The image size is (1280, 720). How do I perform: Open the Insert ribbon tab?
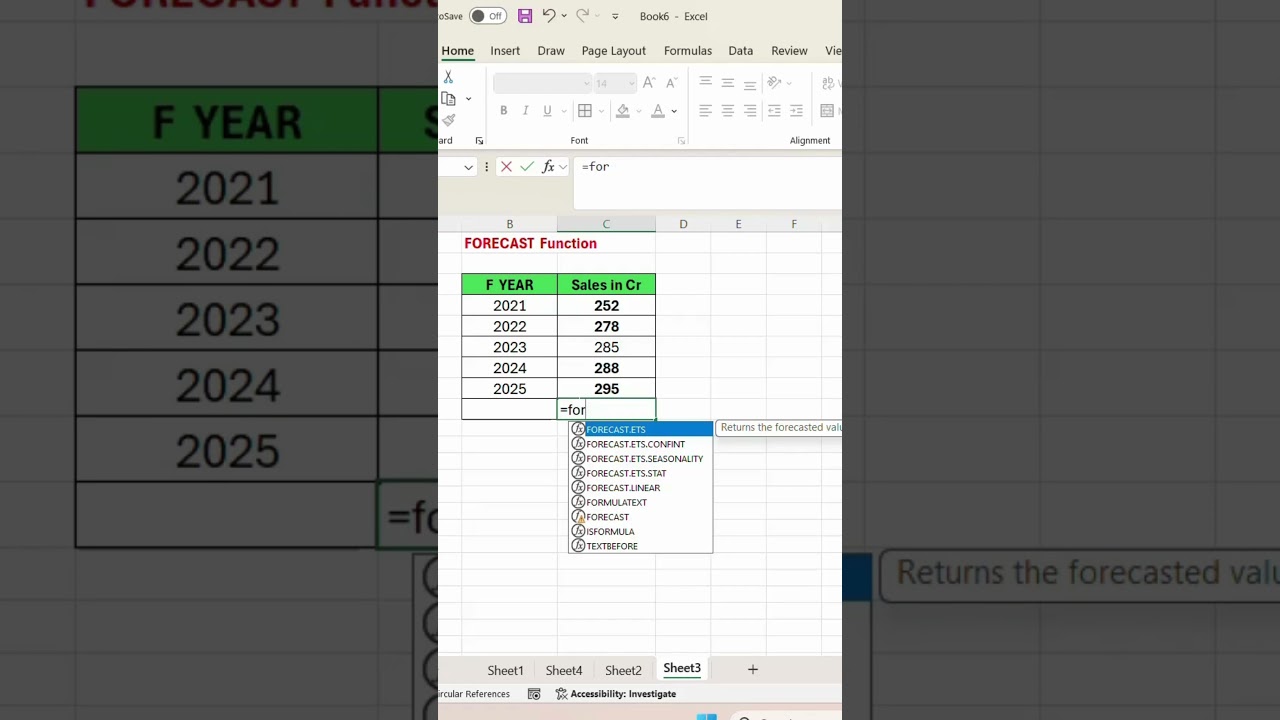505,51
